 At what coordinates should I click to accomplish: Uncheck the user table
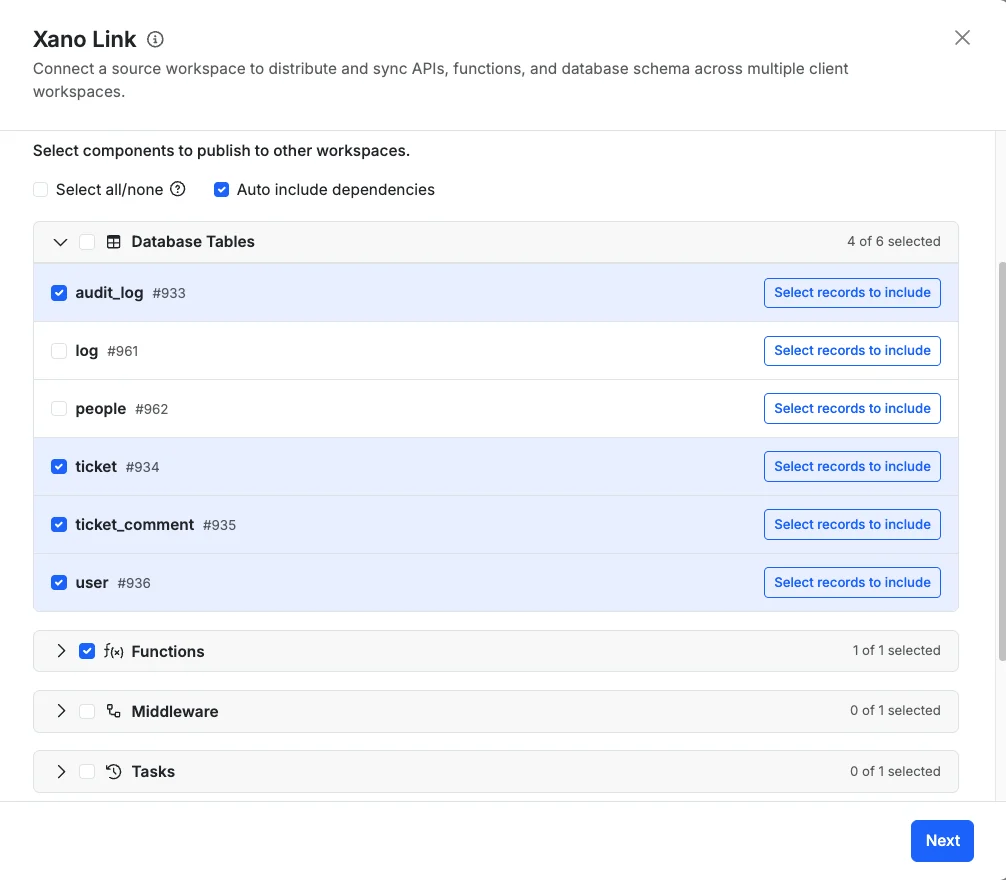[58, 582]
